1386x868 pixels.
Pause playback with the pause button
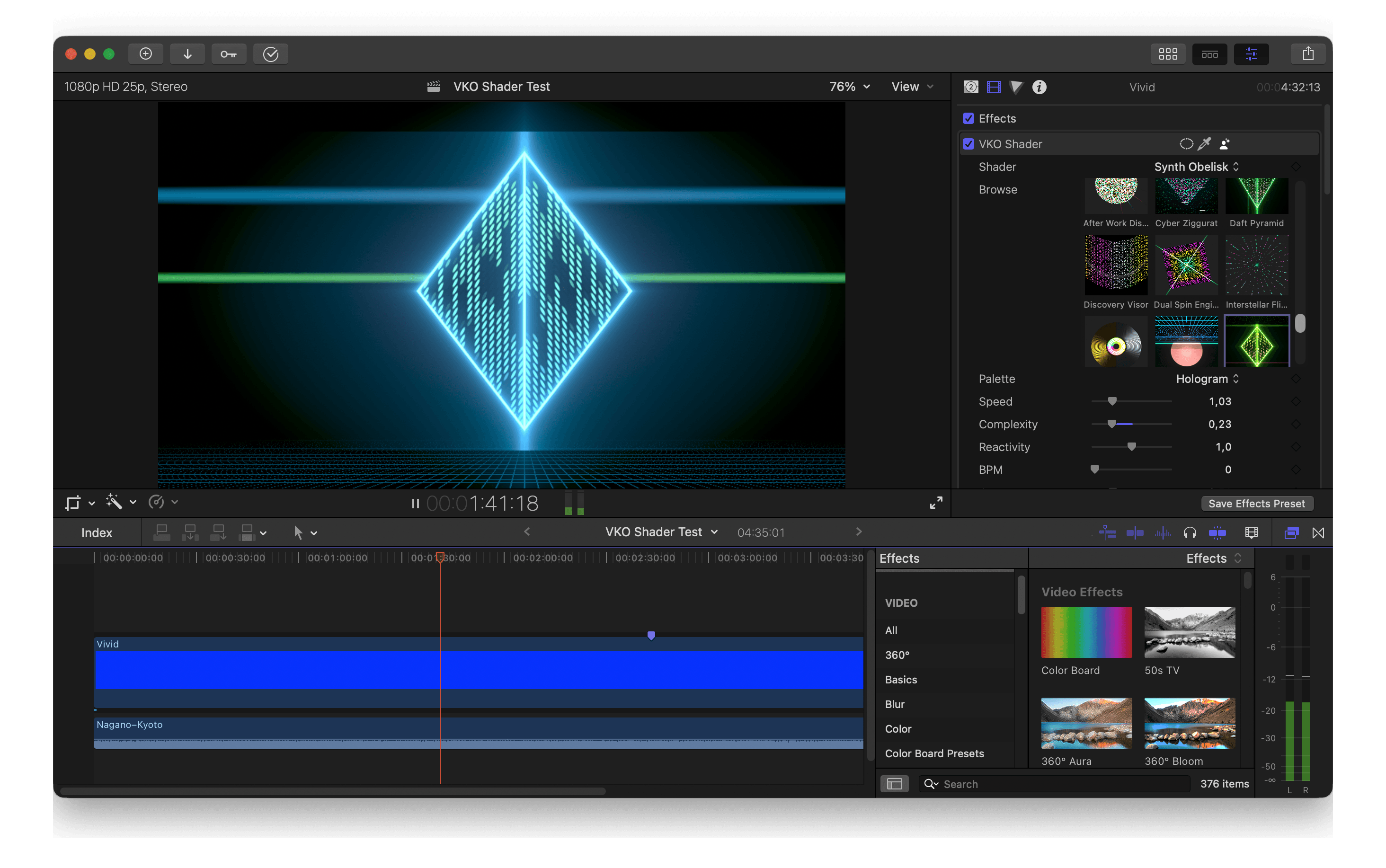[x=415, y=504]
